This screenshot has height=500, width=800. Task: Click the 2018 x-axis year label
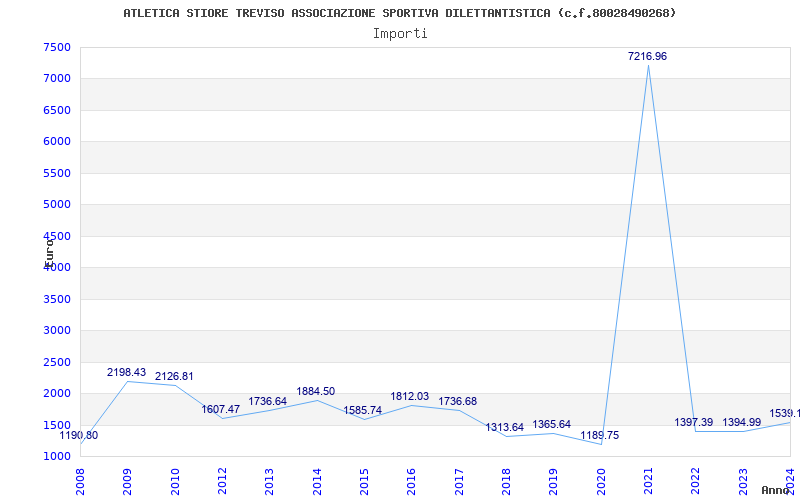(506, 480)
